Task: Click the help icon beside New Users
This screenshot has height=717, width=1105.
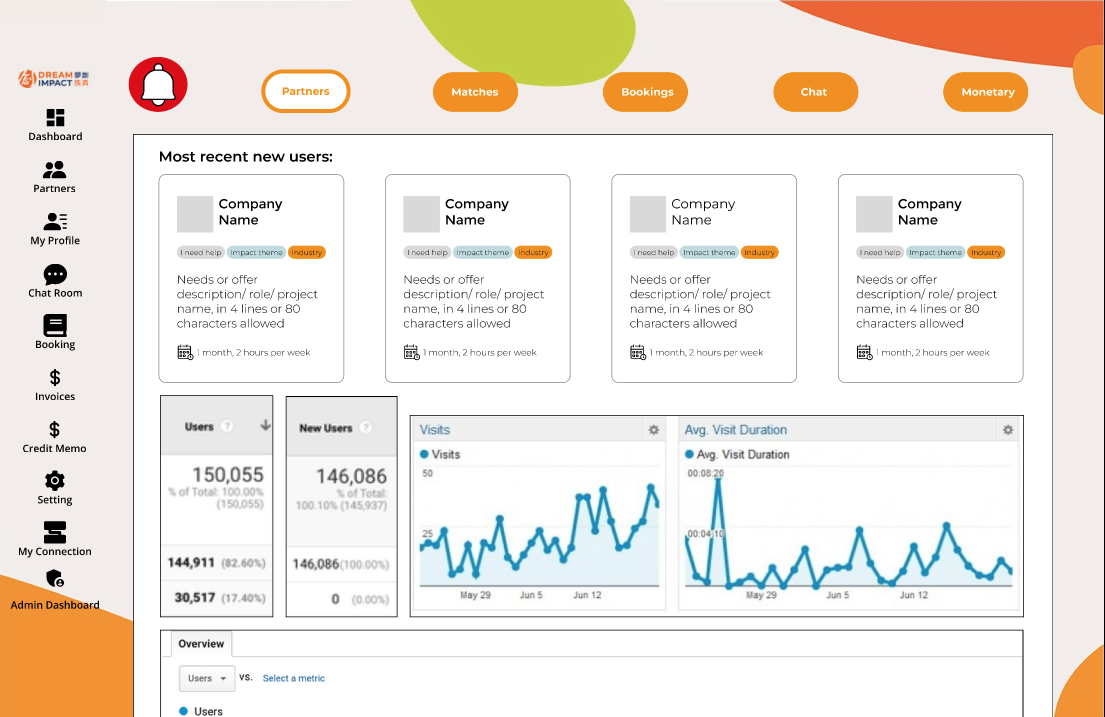Action: coord(365,428)
